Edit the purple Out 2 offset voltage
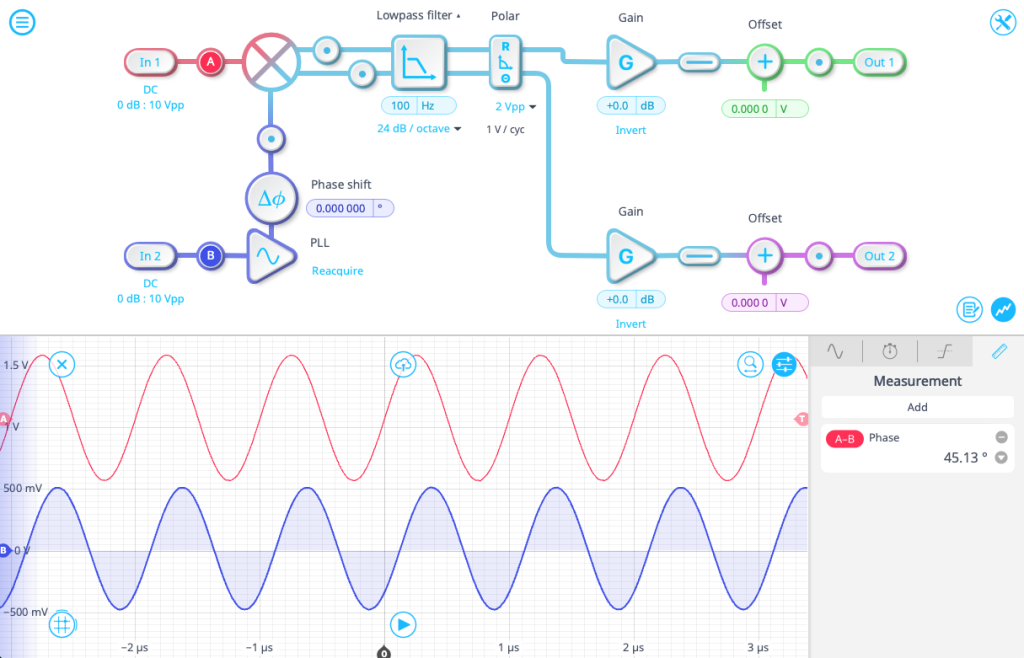Viewport: 1024px width, 658px height. click(765, 303)
